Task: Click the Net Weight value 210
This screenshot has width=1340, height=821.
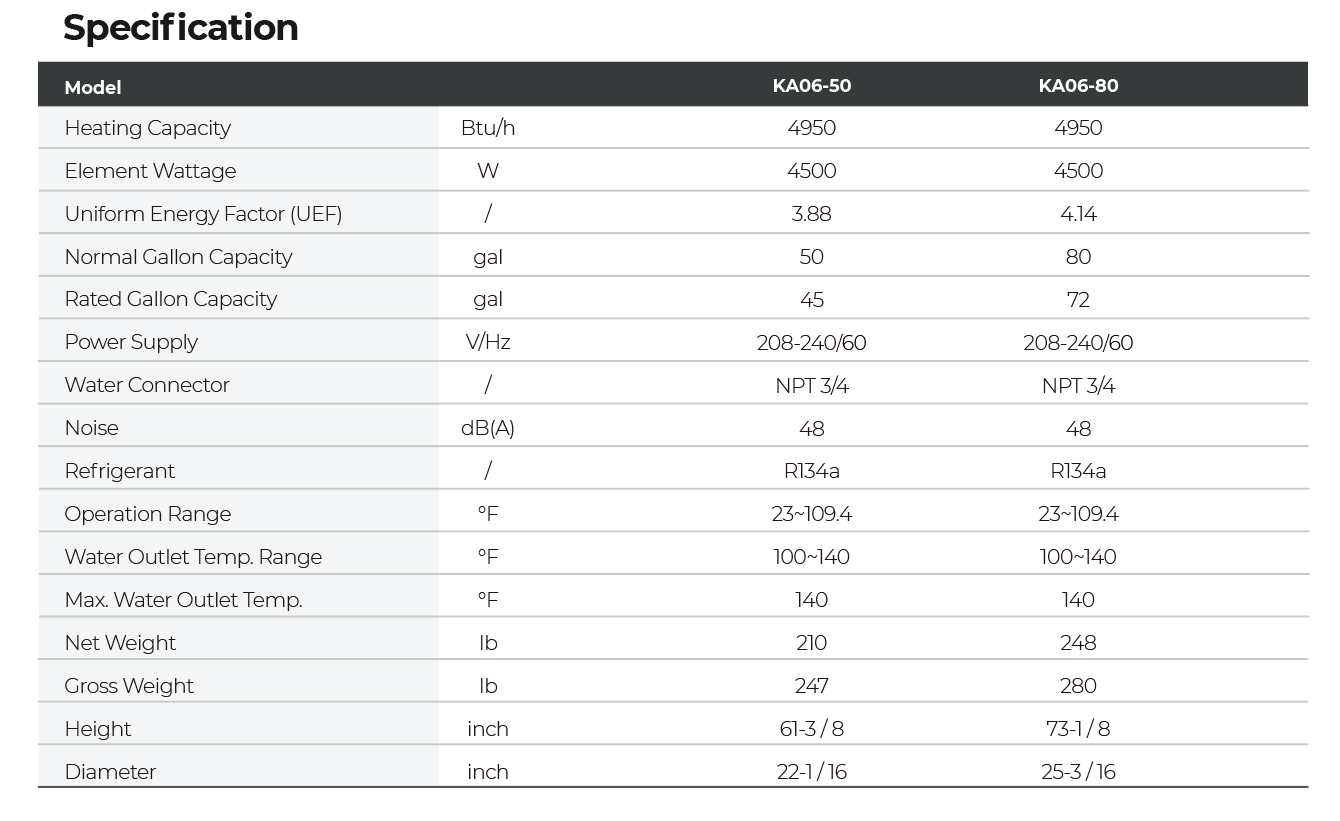Action: 811,643
